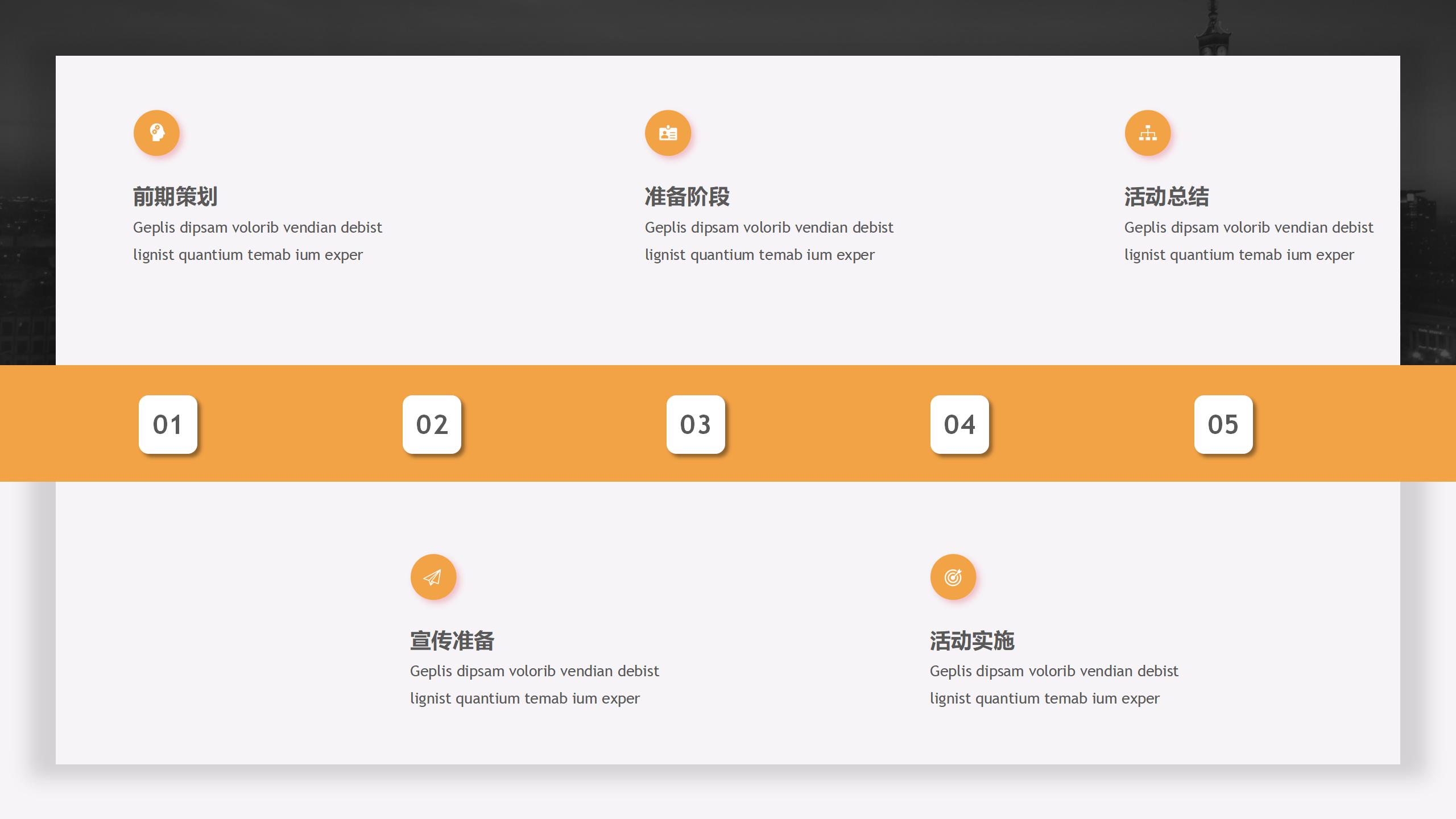Viewport: 1456px width, 819px height.
Task: Click the description text under 宣传准备
Action: tap(535, 684)
